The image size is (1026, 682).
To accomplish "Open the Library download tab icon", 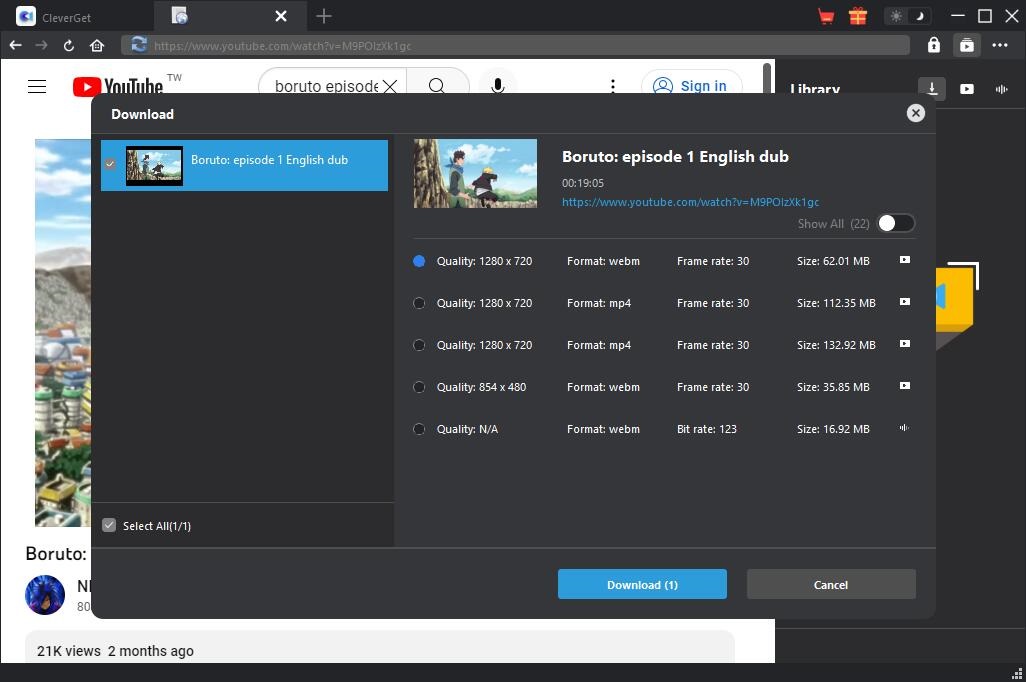I will click(x=932, y=88).
